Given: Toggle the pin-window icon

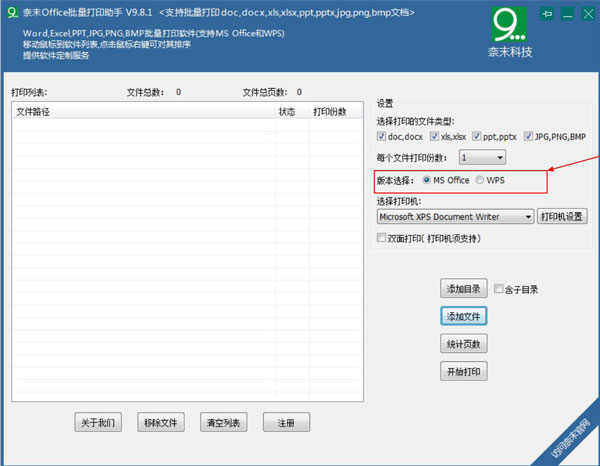Looking at the screenshot, I should (x=547, y=14).
